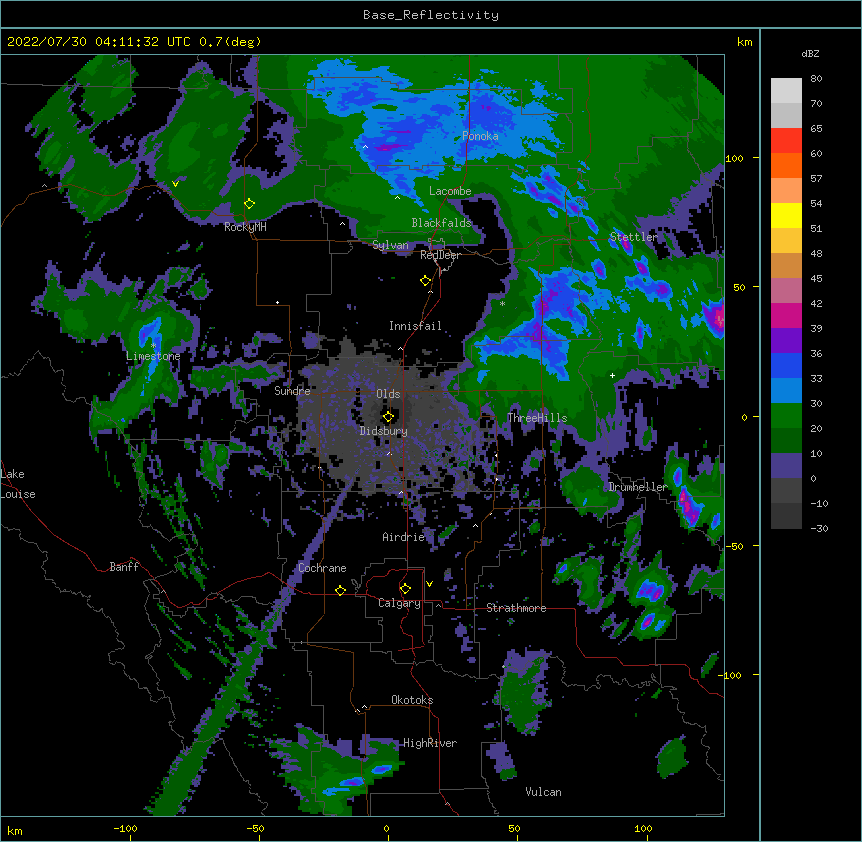The width and height of the screenshot is (862, 842).
Task: Click the Calgary city label
Action: pyautogui.click(x=399, y=603)
